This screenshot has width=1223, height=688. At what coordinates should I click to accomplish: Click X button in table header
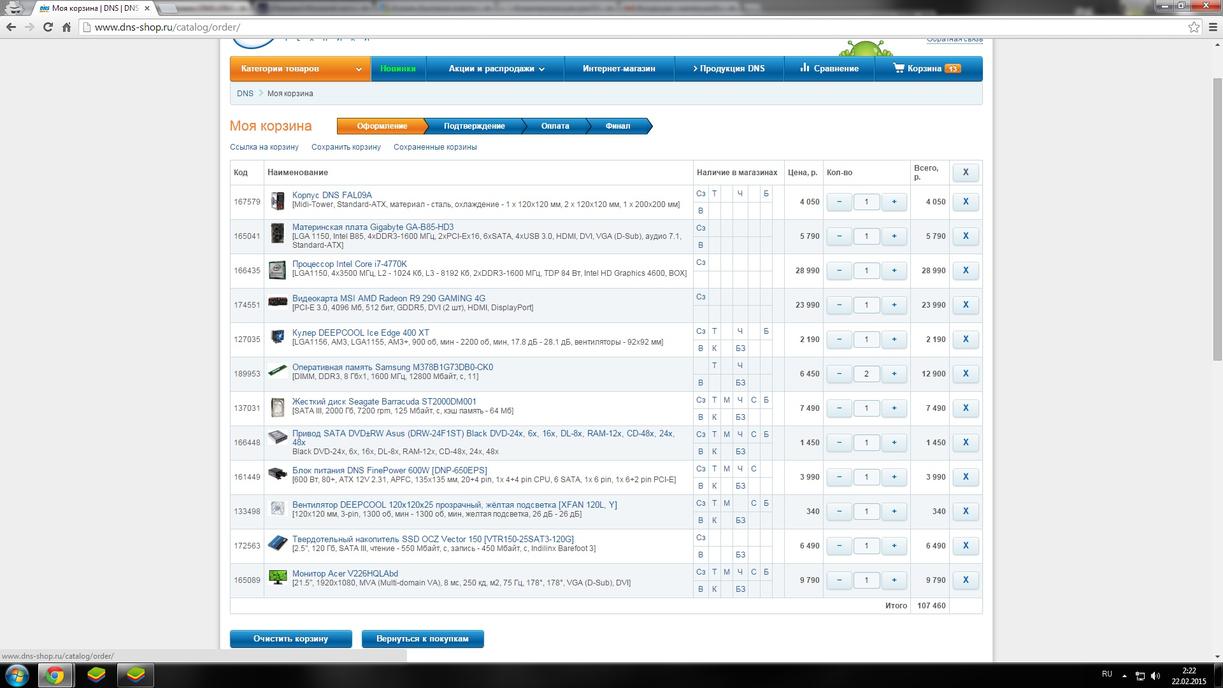(x=965, y=173)
